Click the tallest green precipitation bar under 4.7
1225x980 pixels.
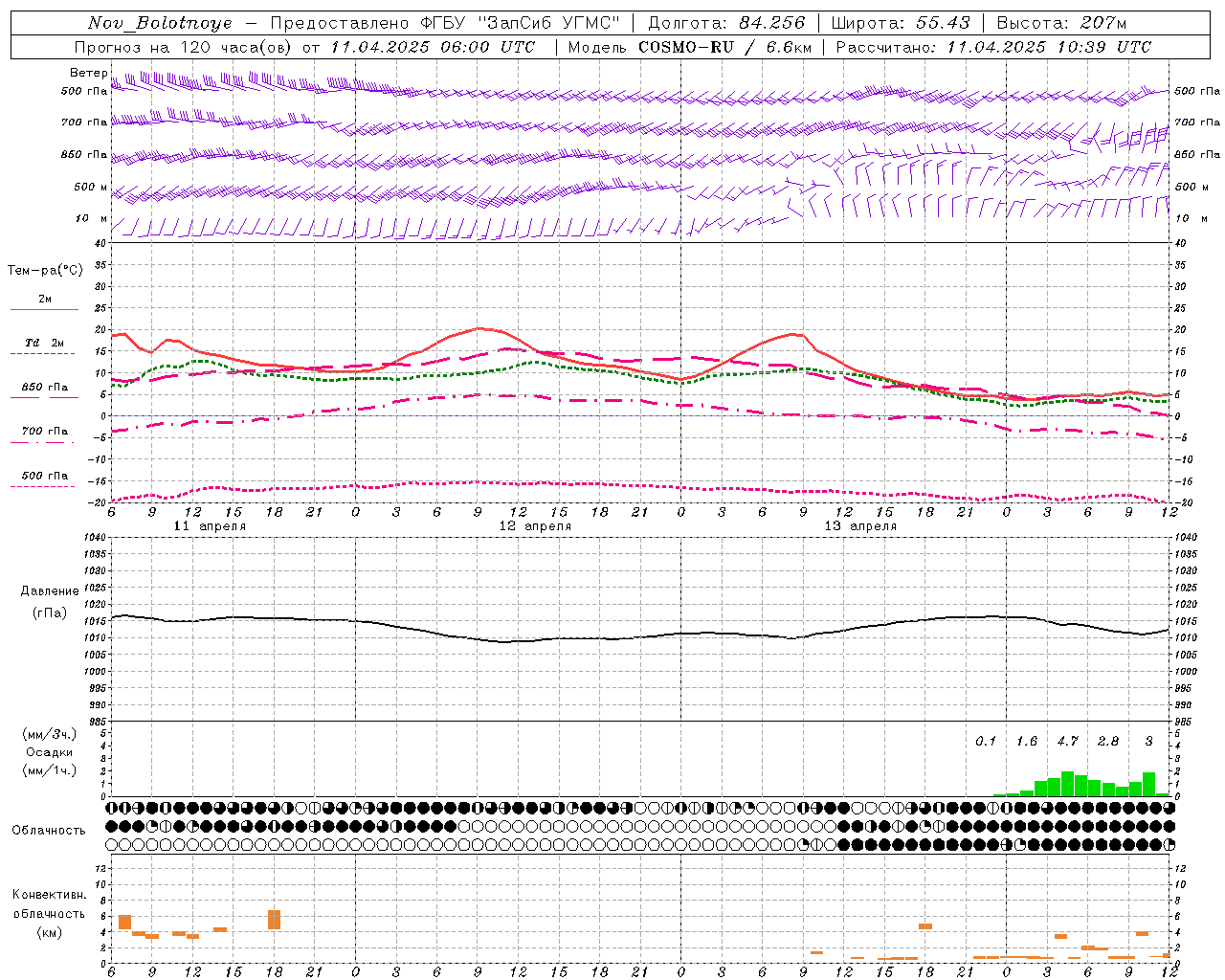point(1067,784)
